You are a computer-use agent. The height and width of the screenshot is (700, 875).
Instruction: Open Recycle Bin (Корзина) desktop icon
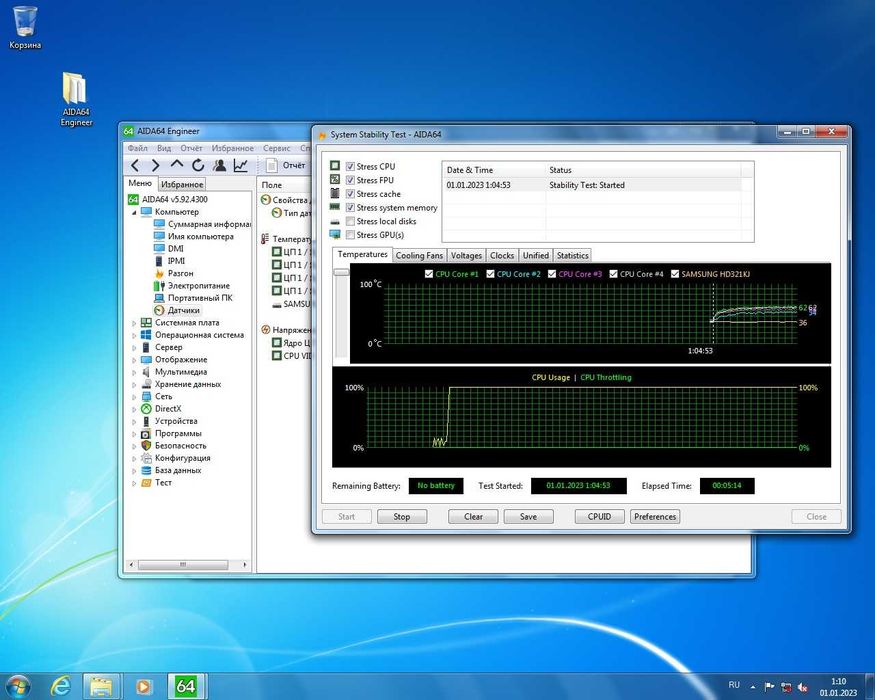pos(25,27)
